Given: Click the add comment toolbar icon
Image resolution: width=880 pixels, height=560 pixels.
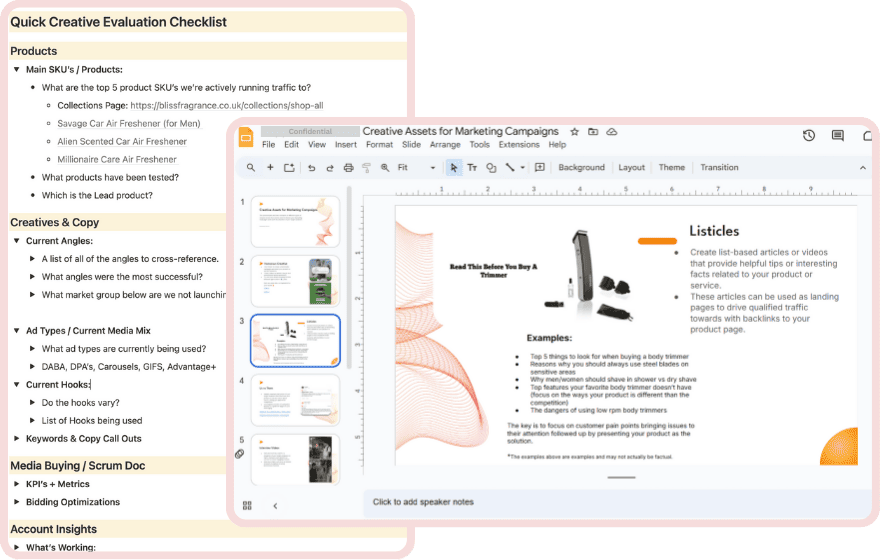Looking at the screenshot, I should coord(540,167).
